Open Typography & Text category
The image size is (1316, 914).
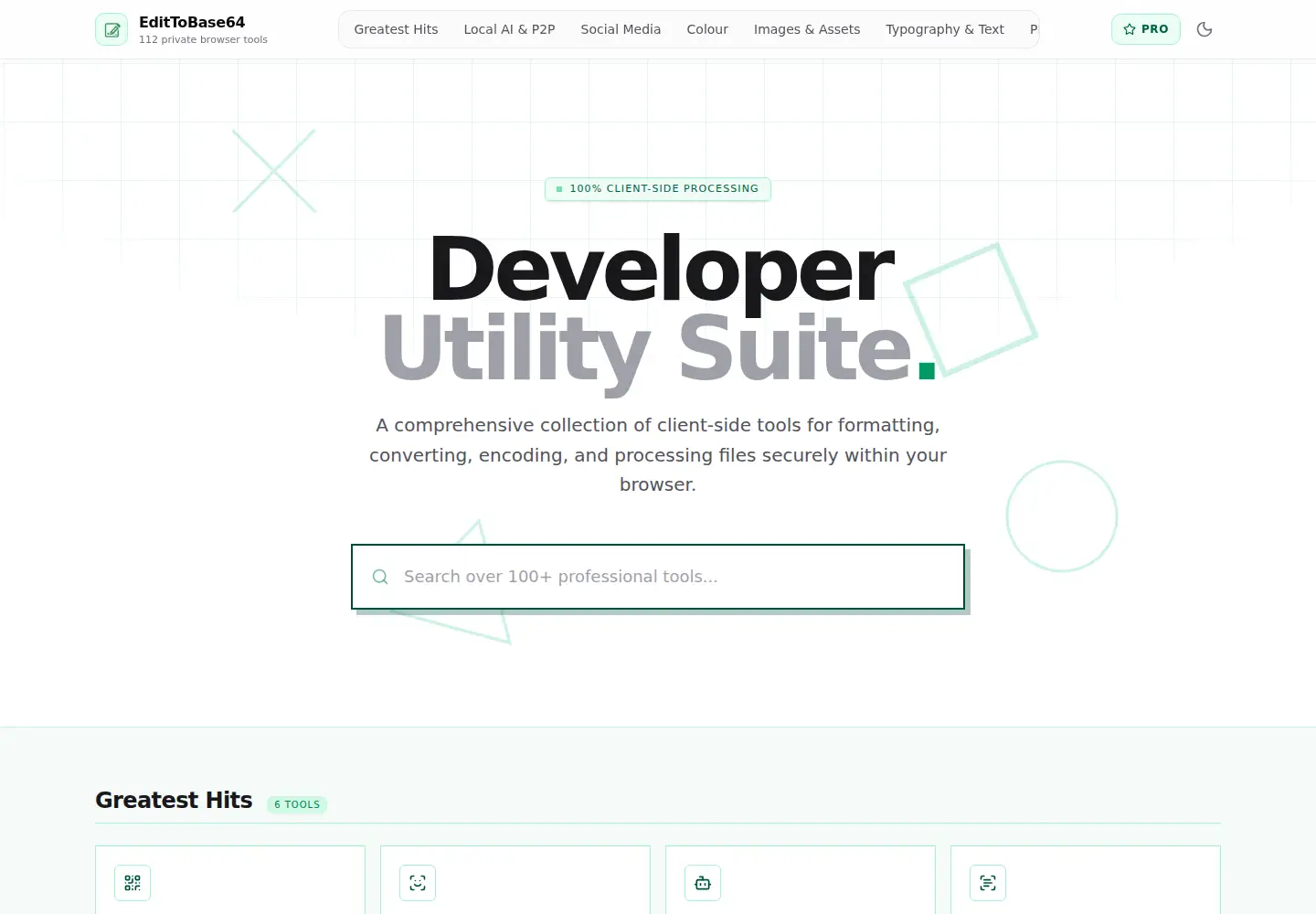pyautogui.click(x=945, y=29)
